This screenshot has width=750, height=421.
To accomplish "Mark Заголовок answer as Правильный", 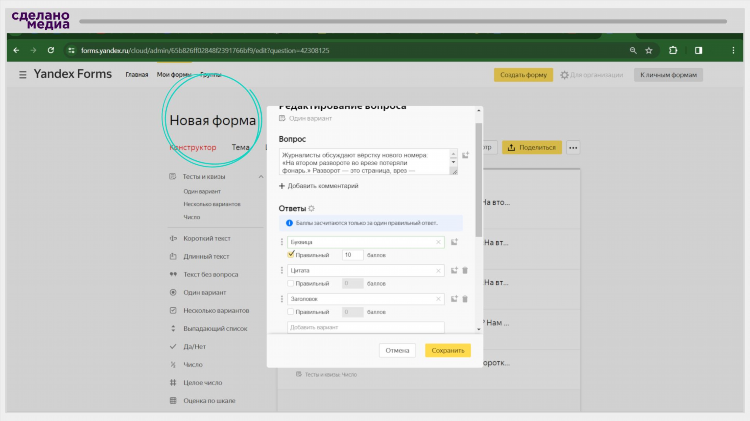I will point(291,311).
